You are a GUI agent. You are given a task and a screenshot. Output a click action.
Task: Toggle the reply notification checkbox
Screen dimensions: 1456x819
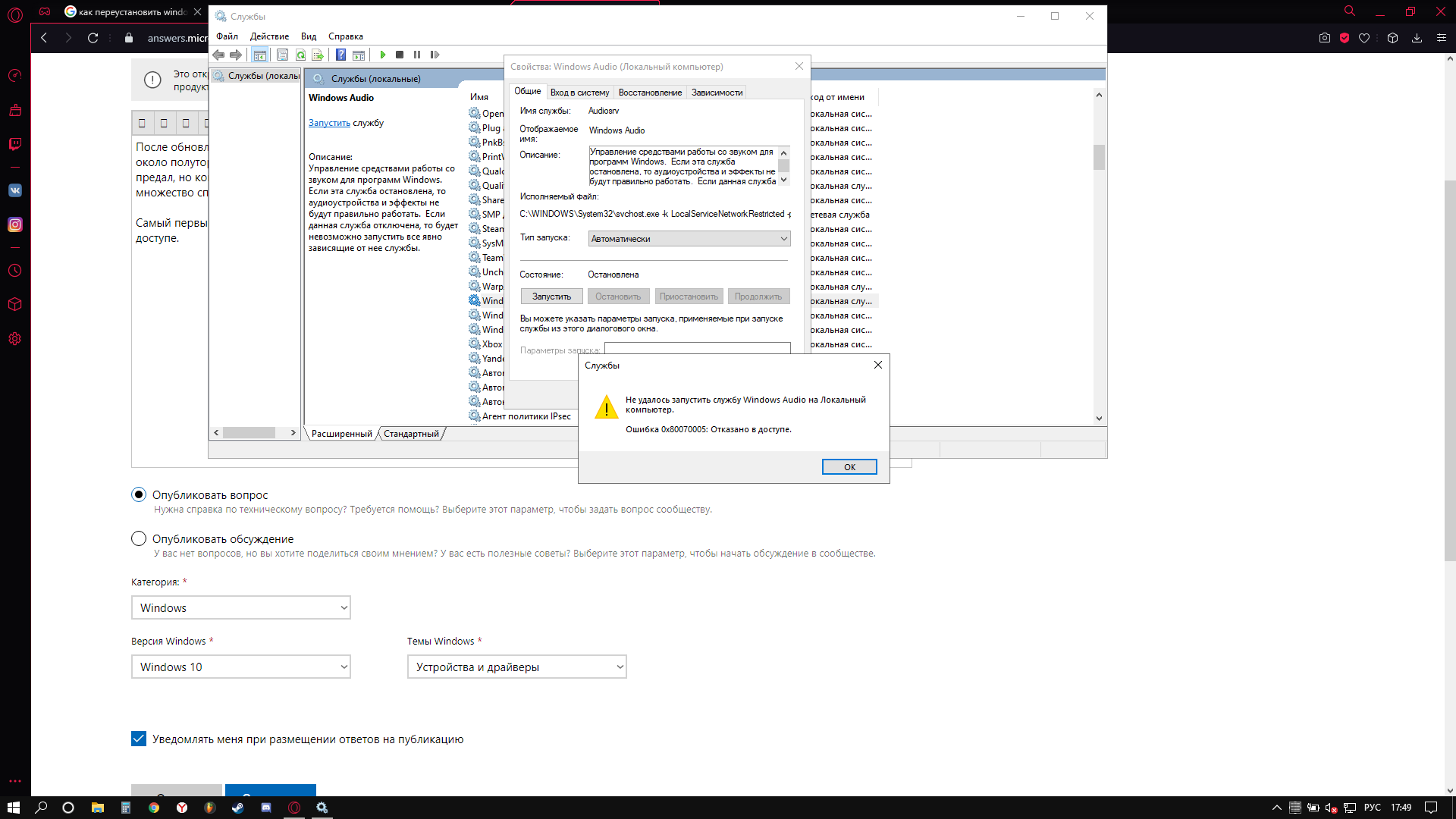(139, 739)
